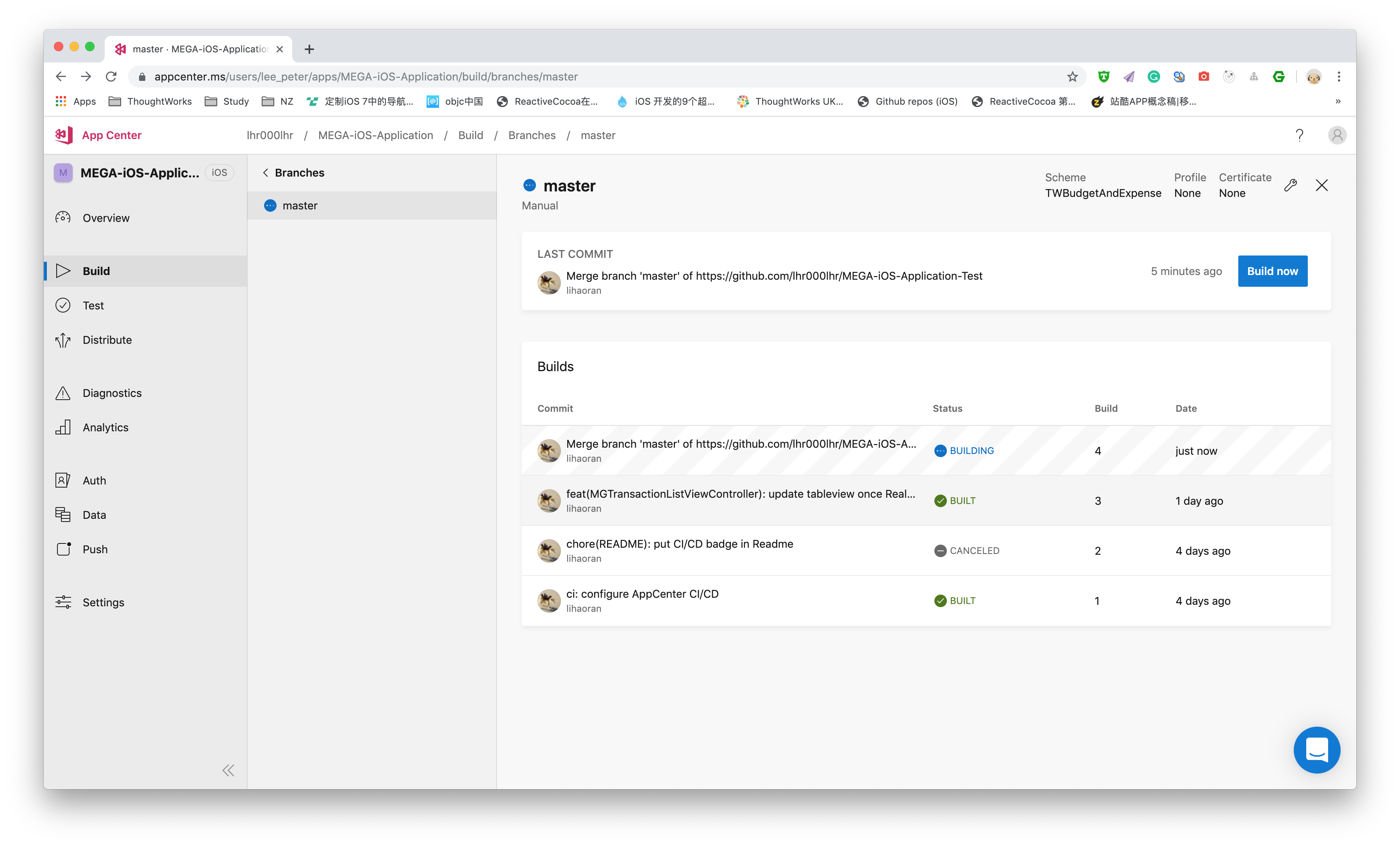The width and height of the screenshot is (1400, 847).
Task: Click MEGA-iOS-Application breadcrumb link
Action: (x=375, y=135)
